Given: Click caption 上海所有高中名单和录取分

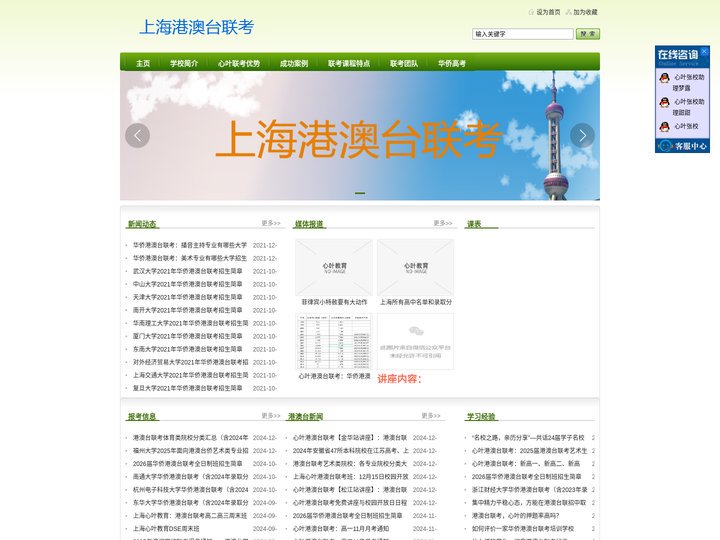Looking at the screenshot, I should (x=416, y=302).
